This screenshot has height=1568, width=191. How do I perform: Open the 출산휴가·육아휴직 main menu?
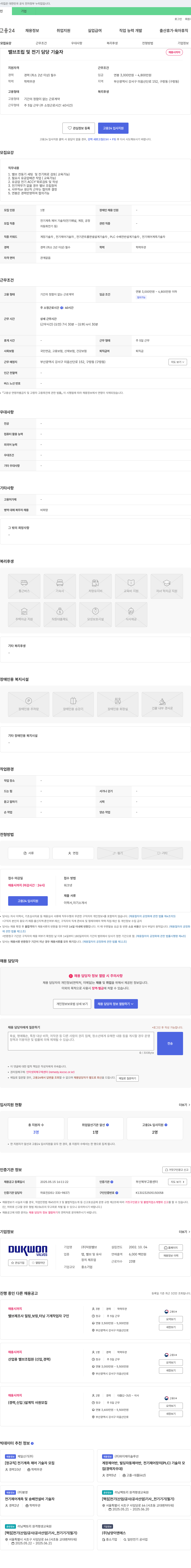click(174, 30)
